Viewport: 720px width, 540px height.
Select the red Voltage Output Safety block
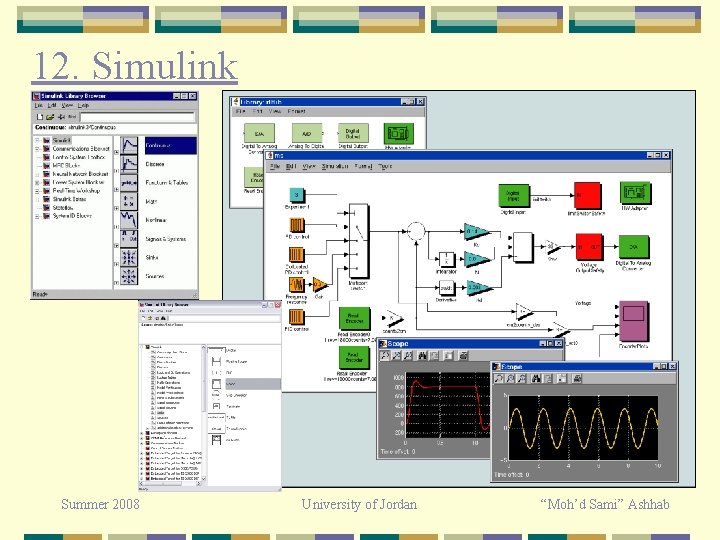(x=590, y=247)
